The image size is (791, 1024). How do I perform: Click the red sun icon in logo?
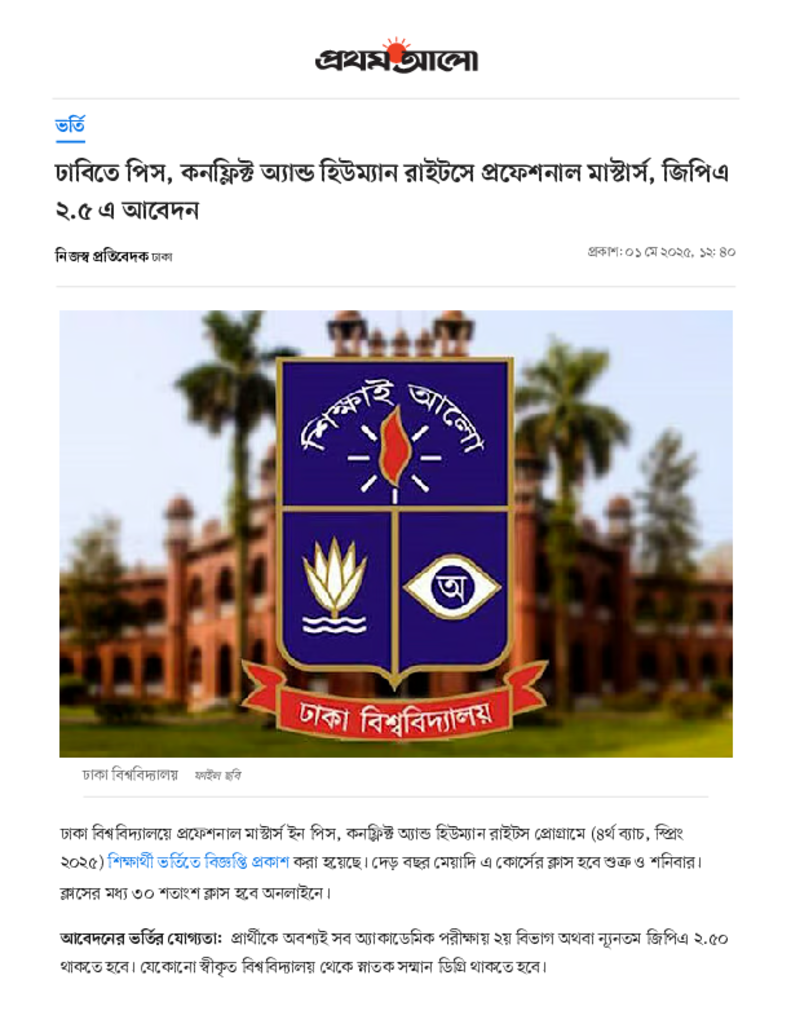tap(396, 47)
